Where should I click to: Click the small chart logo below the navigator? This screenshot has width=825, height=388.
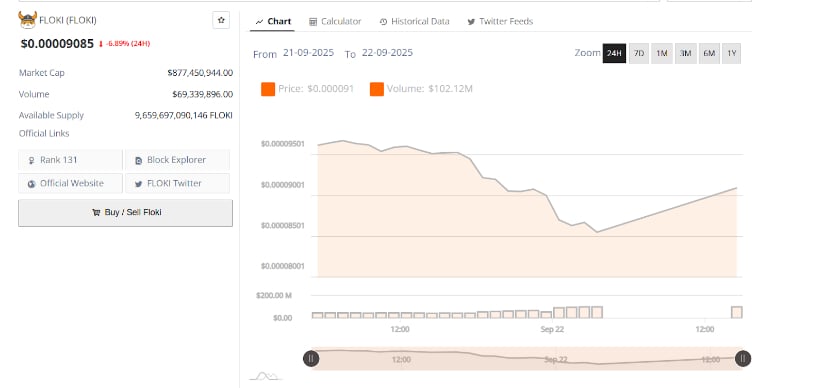265,376
